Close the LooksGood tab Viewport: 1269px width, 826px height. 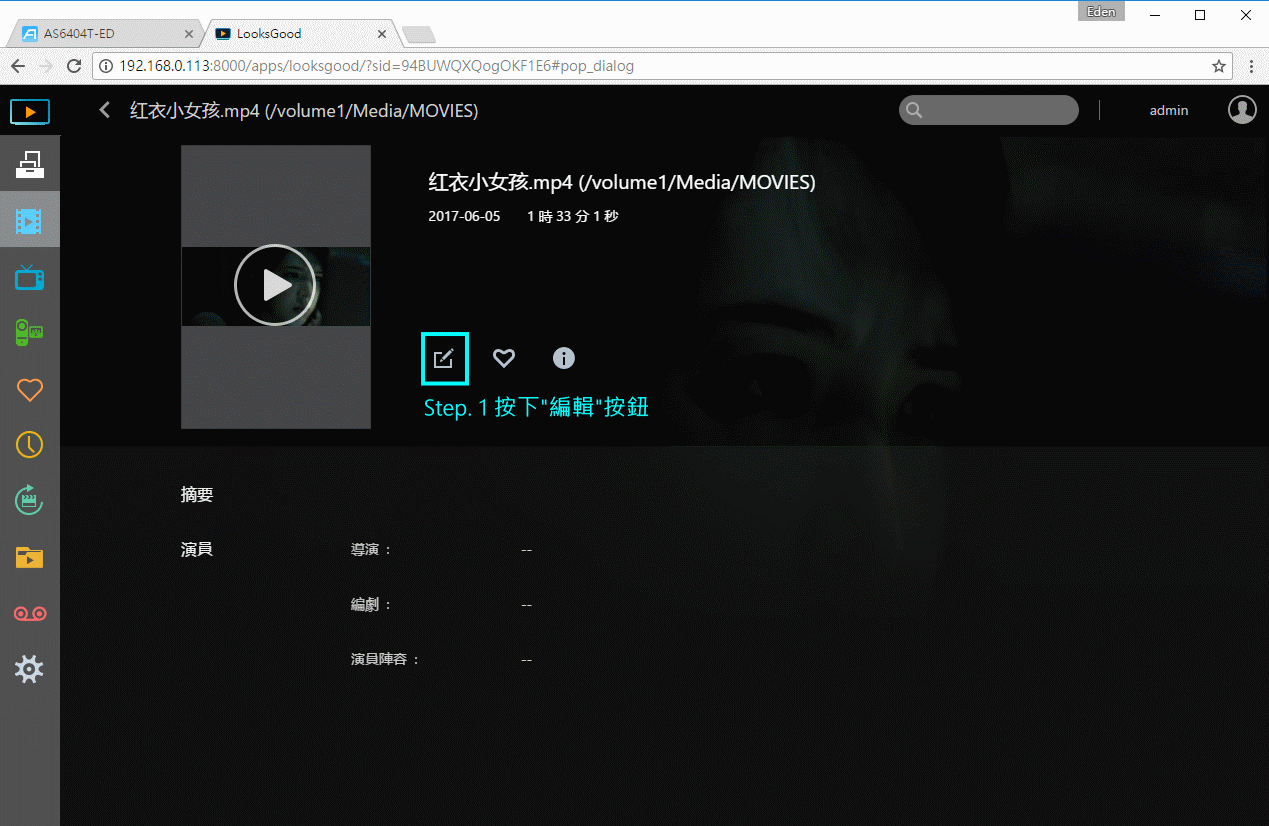pyautogui.click(x=382, y=33)
